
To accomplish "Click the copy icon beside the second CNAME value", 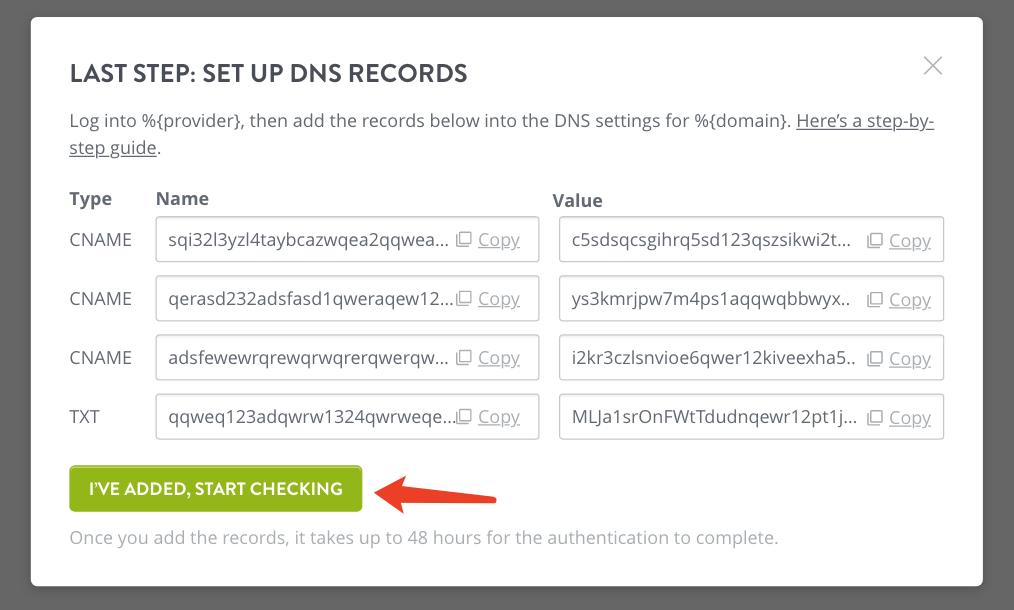I will [875, 298].
